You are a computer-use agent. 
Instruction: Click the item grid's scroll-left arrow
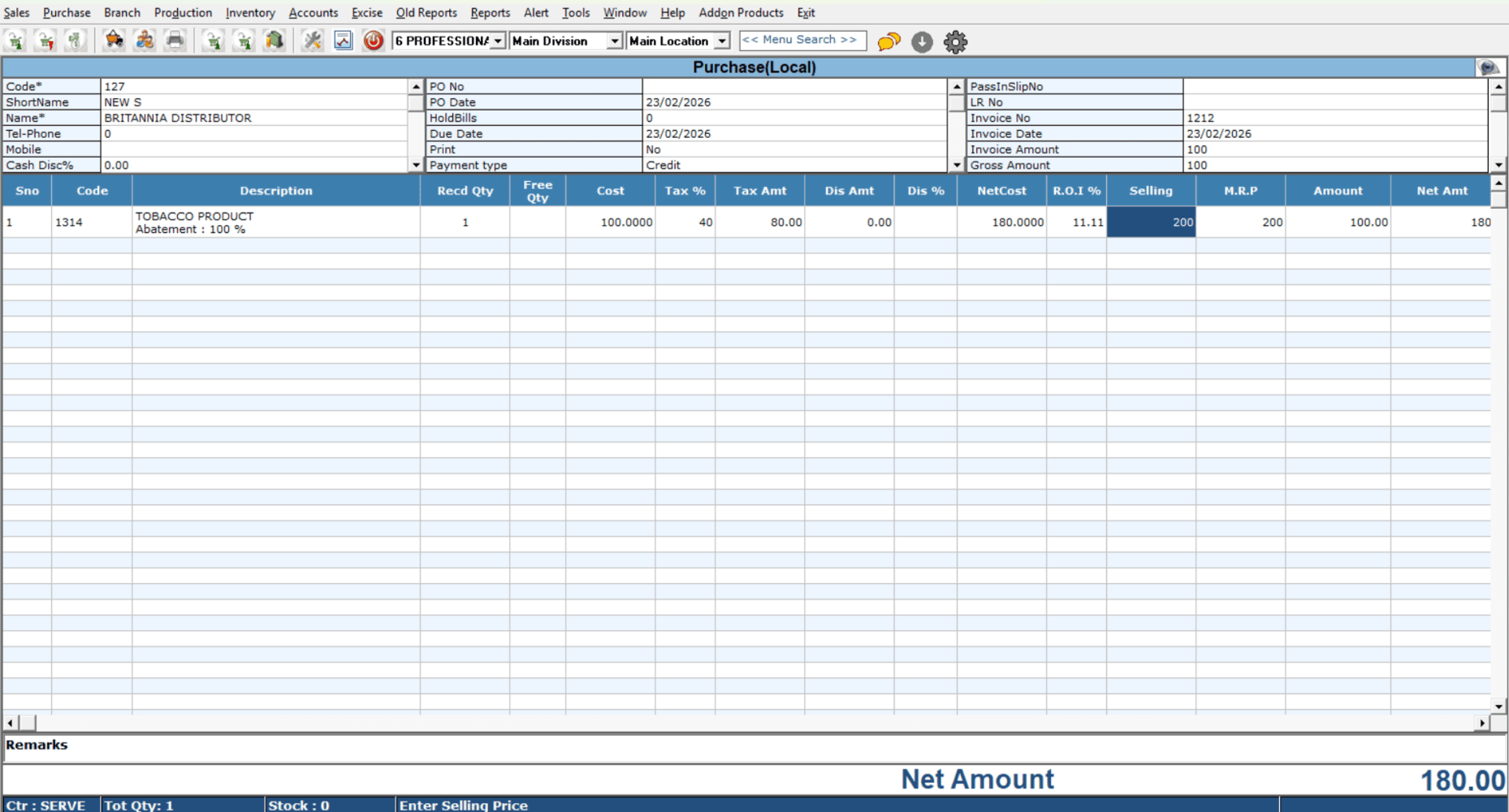click(10, 723)
